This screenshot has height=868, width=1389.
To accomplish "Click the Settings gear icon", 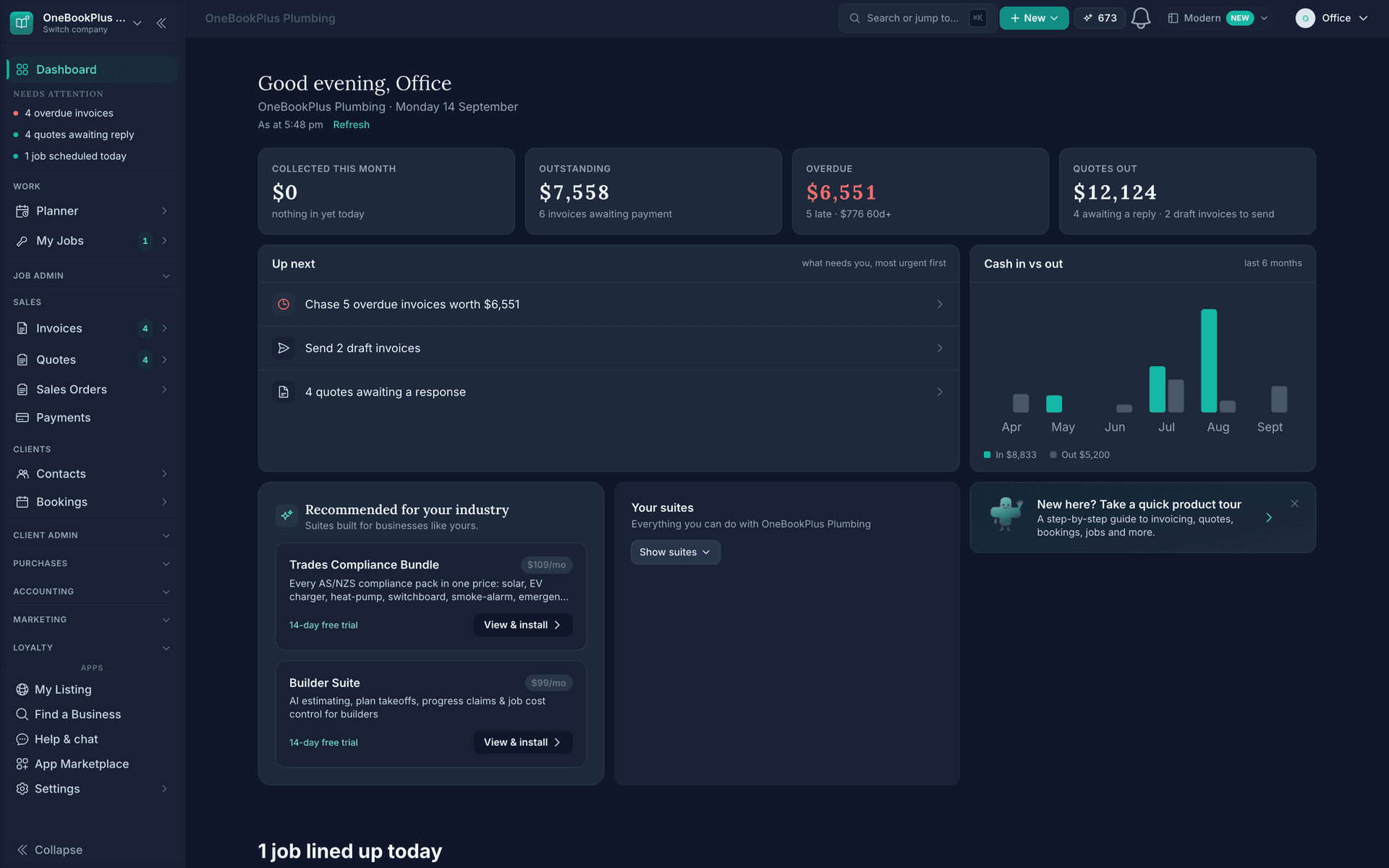I will (x=22, y=788).
